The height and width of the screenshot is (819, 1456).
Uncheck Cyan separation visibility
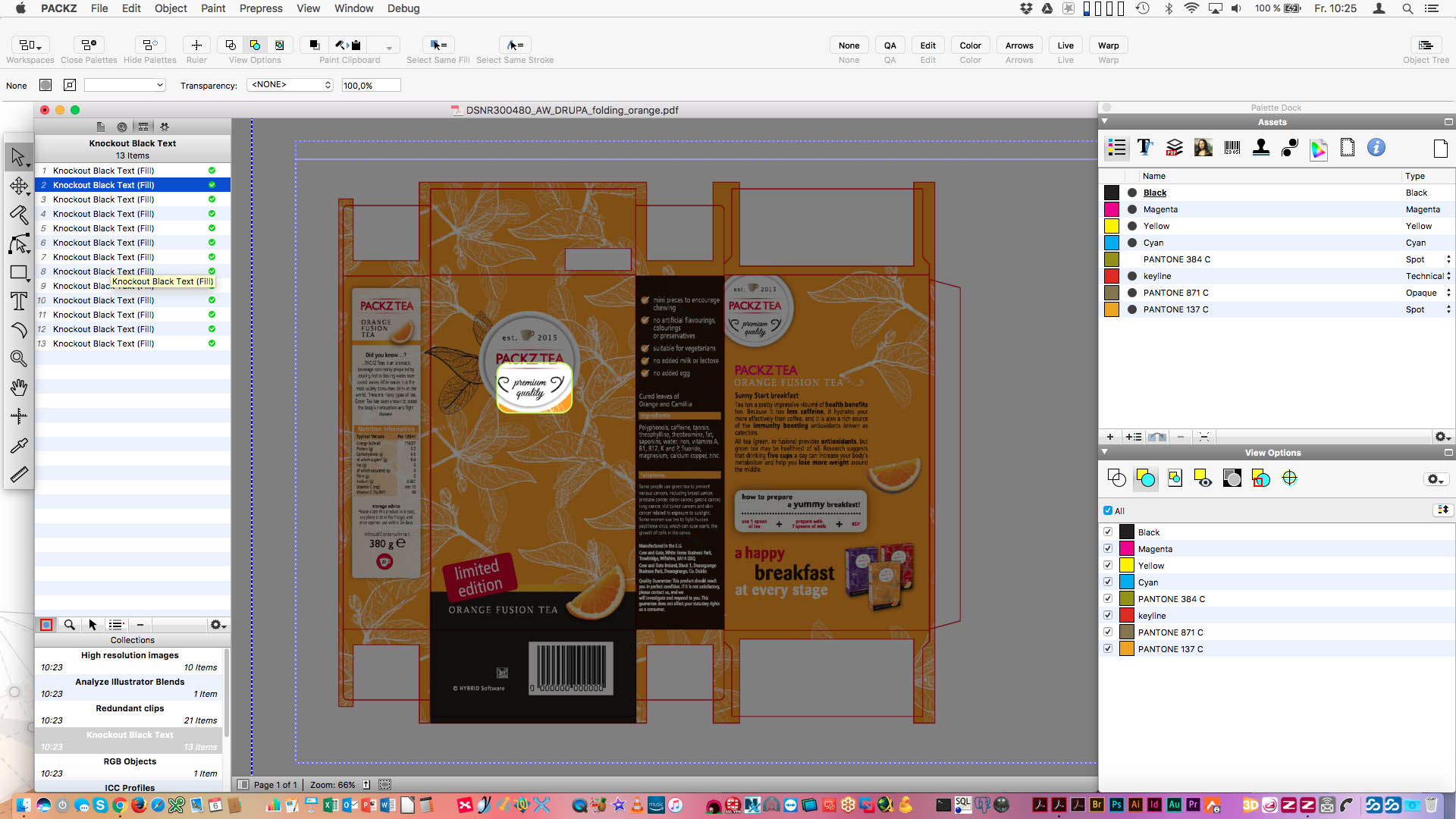(x=1108, y=582)
